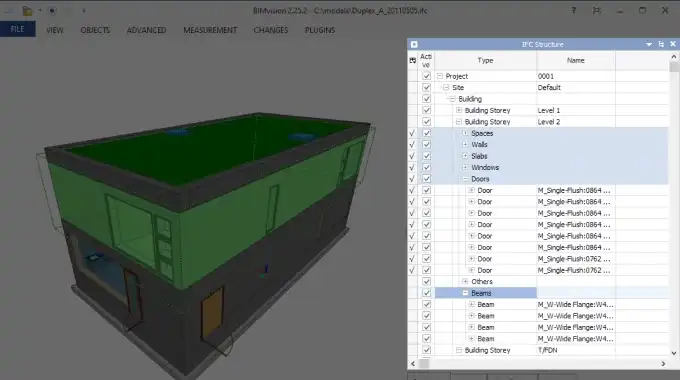
Task: Click the circular icon next to the folder in title bar
Action: pyautogui.click(x=52, y=10)
